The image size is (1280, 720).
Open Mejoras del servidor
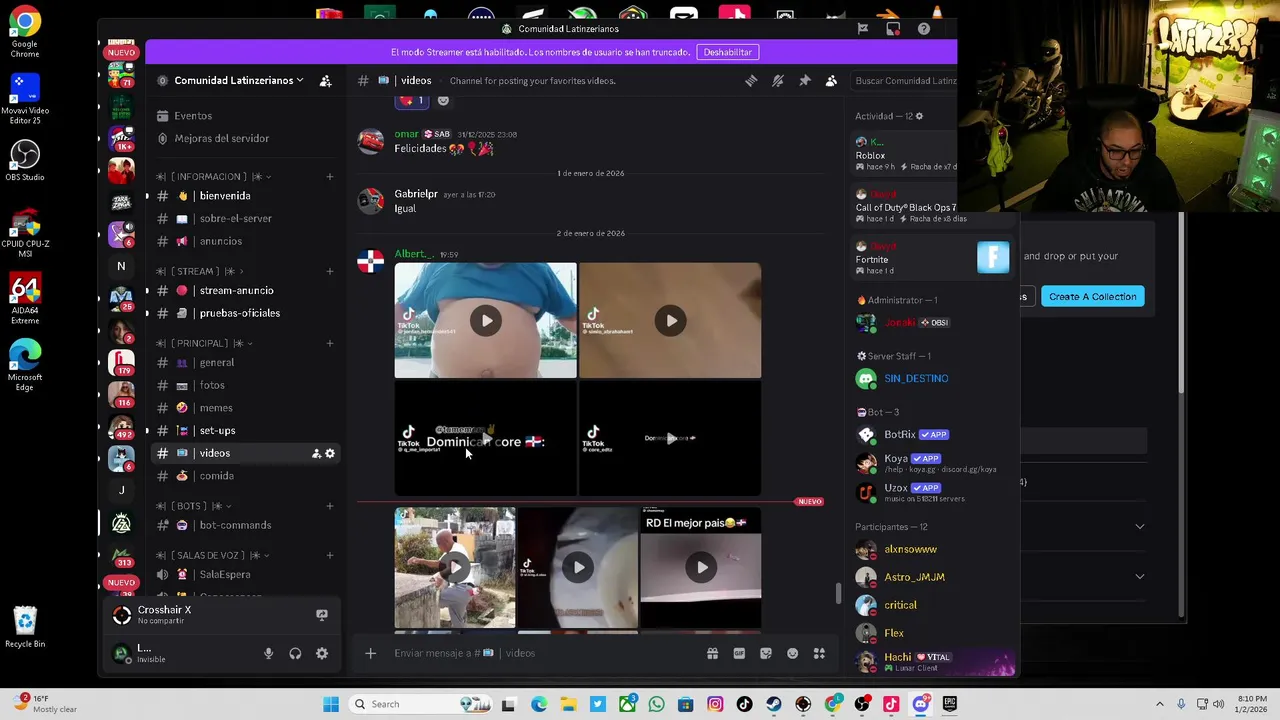(x=221, y=138)
